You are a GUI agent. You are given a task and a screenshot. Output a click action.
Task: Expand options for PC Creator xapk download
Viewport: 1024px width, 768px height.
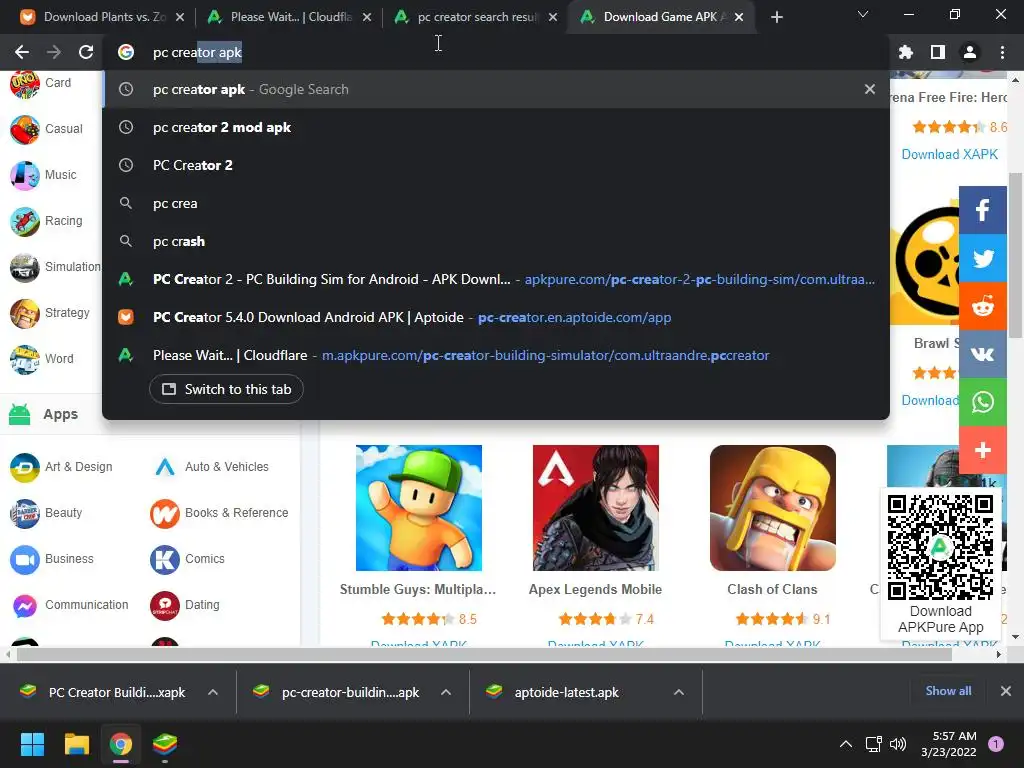(213, 692)
